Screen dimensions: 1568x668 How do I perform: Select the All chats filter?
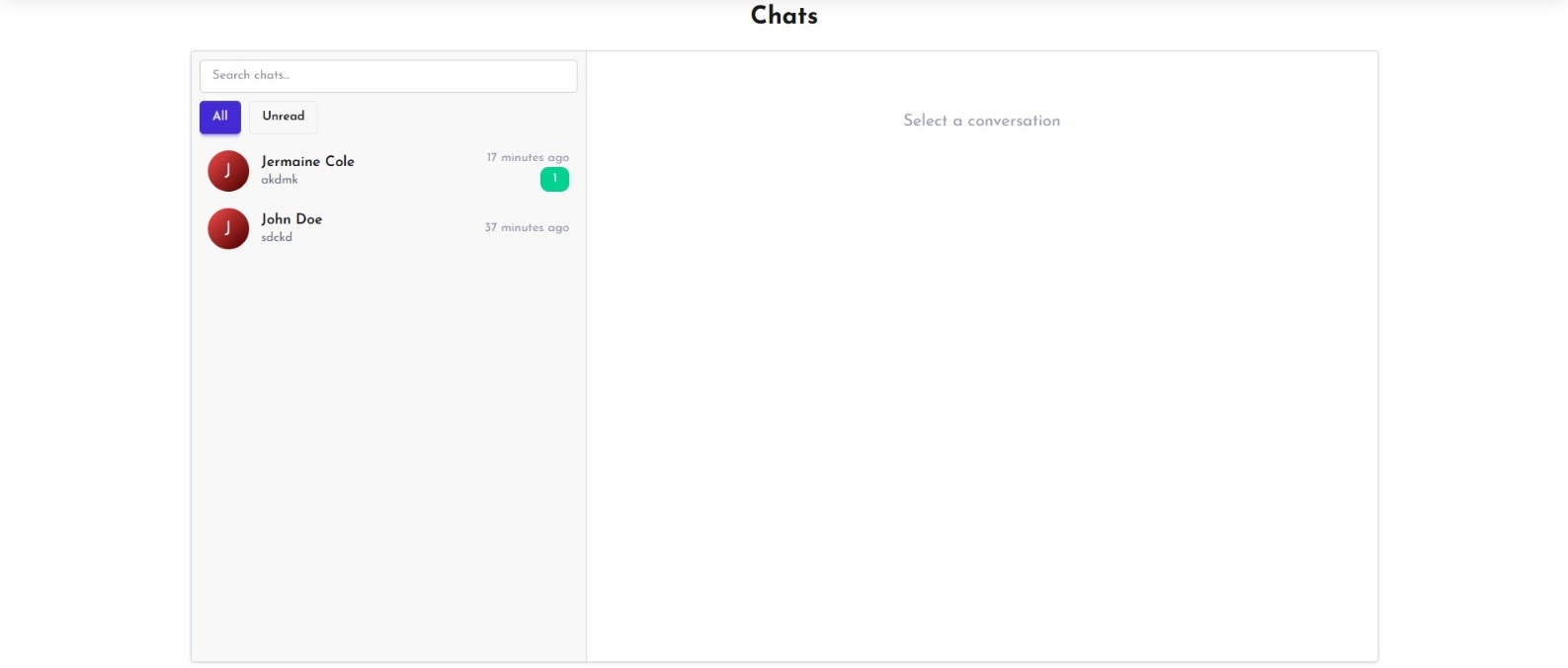(x=220, y=117)
